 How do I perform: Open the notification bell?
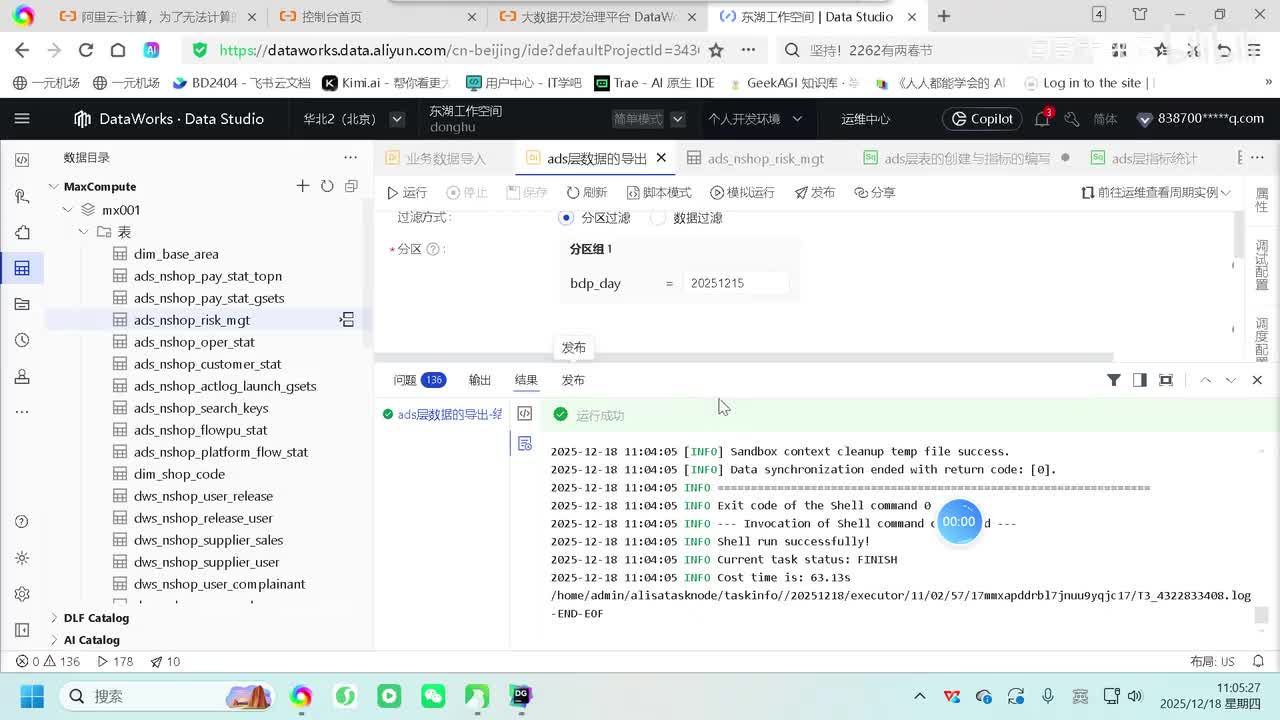click(x=1042, y=118)
